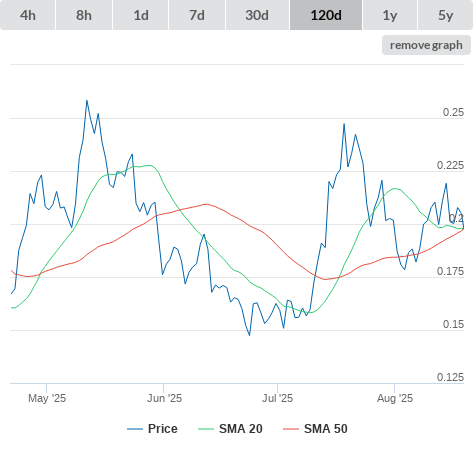474x455 pixels.
Task: Select the 4h time range tab
Action: [28, 15]
